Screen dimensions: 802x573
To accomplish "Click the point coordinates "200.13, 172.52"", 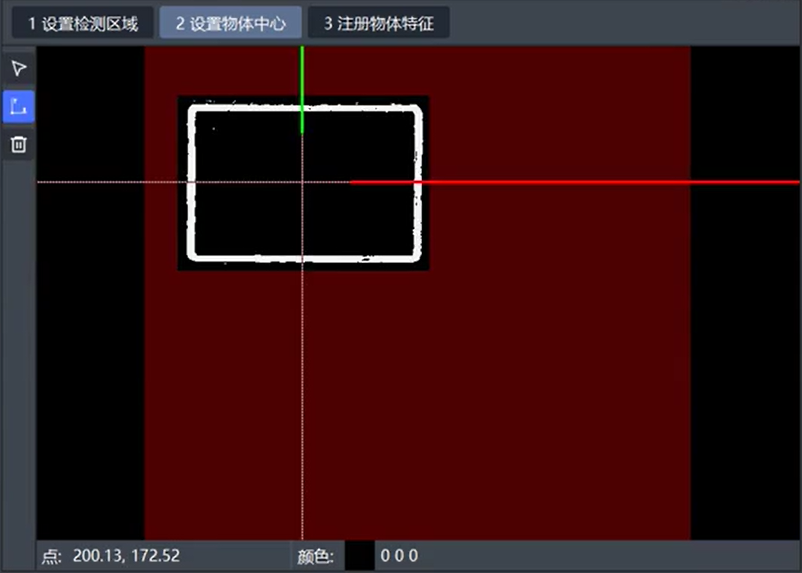I will (126, 556).
